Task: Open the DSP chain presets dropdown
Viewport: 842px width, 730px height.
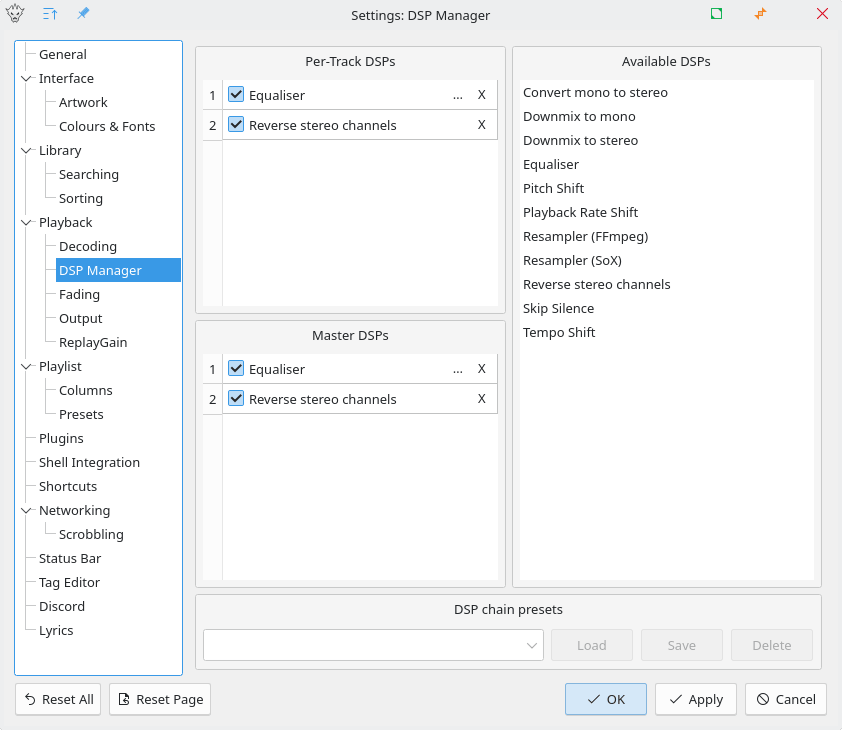Action: point(372,645)
